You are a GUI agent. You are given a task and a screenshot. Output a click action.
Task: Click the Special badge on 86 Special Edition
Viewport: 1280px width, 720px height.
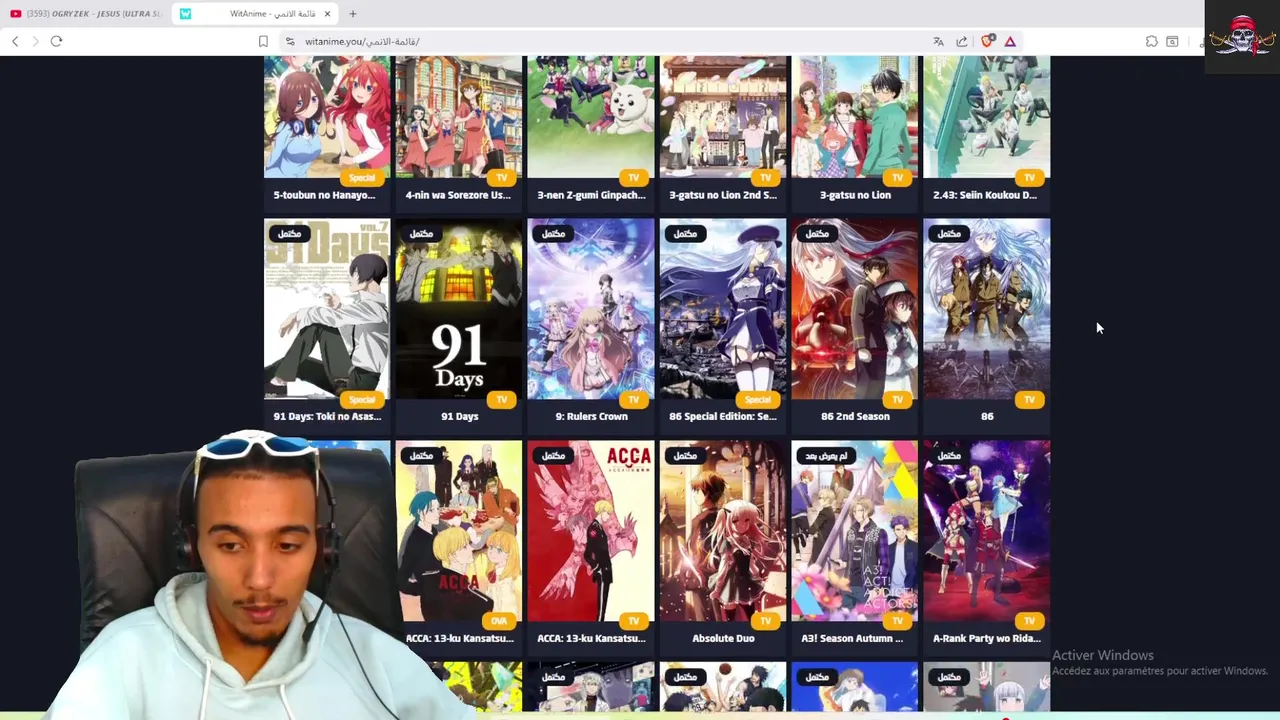coord(758,400)
